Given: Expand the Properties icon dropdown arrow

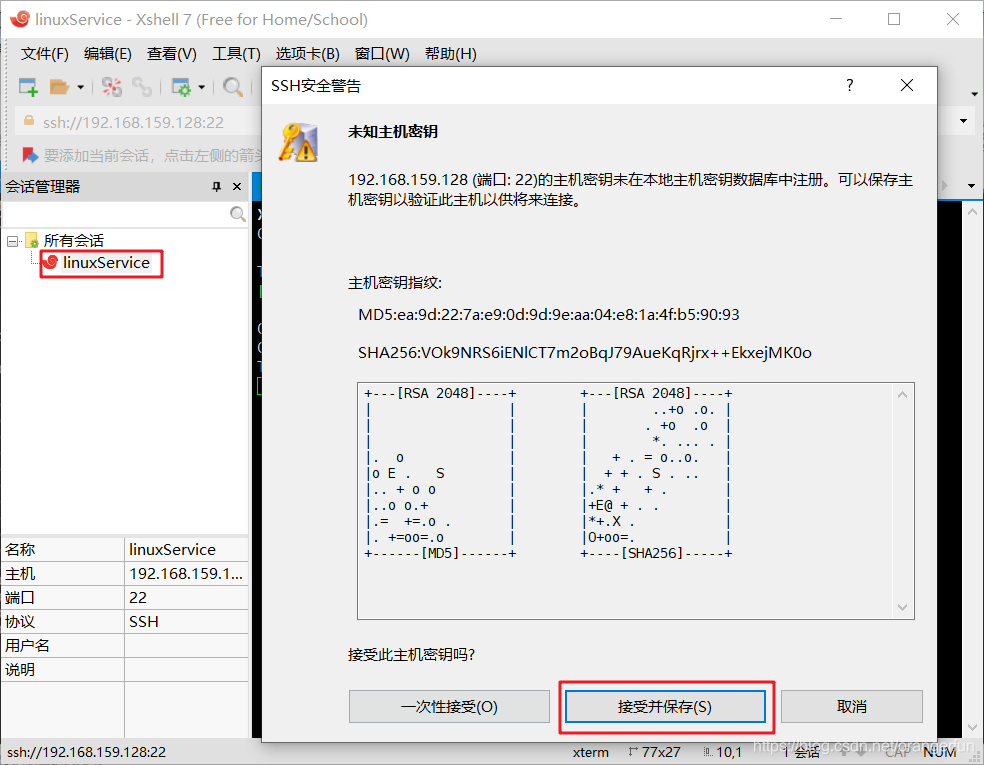Looking at the screenshot, I should 201,87.
